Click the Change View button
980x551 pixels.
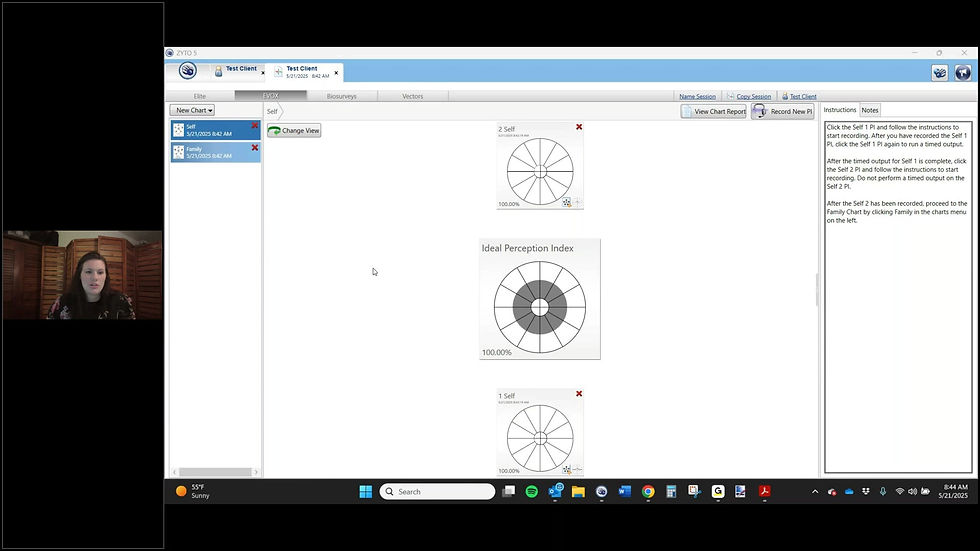(294, 131)
